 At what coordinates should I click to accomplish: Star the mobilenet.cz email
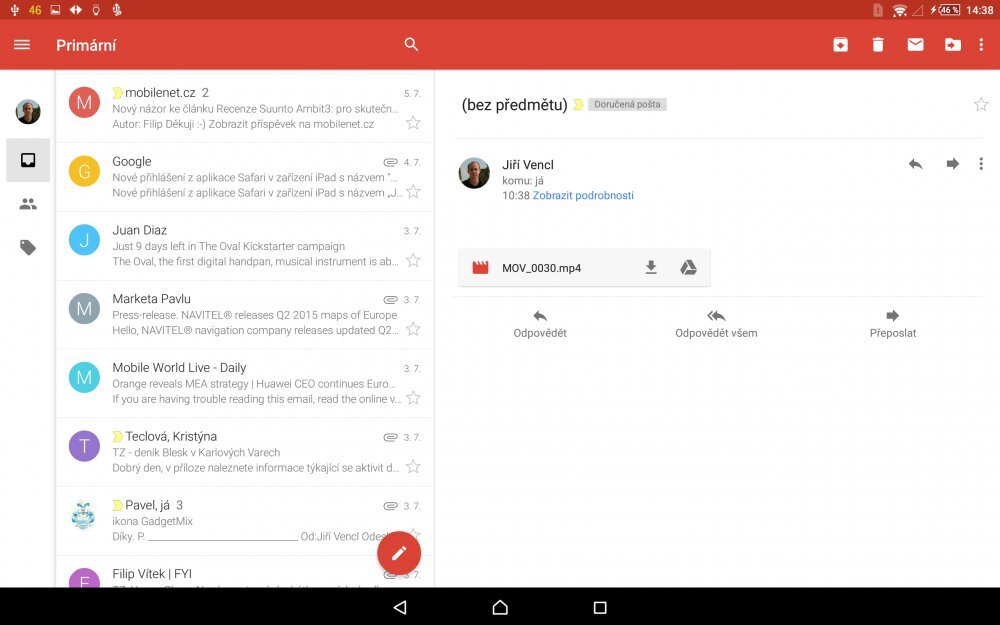tap(413, 124)
